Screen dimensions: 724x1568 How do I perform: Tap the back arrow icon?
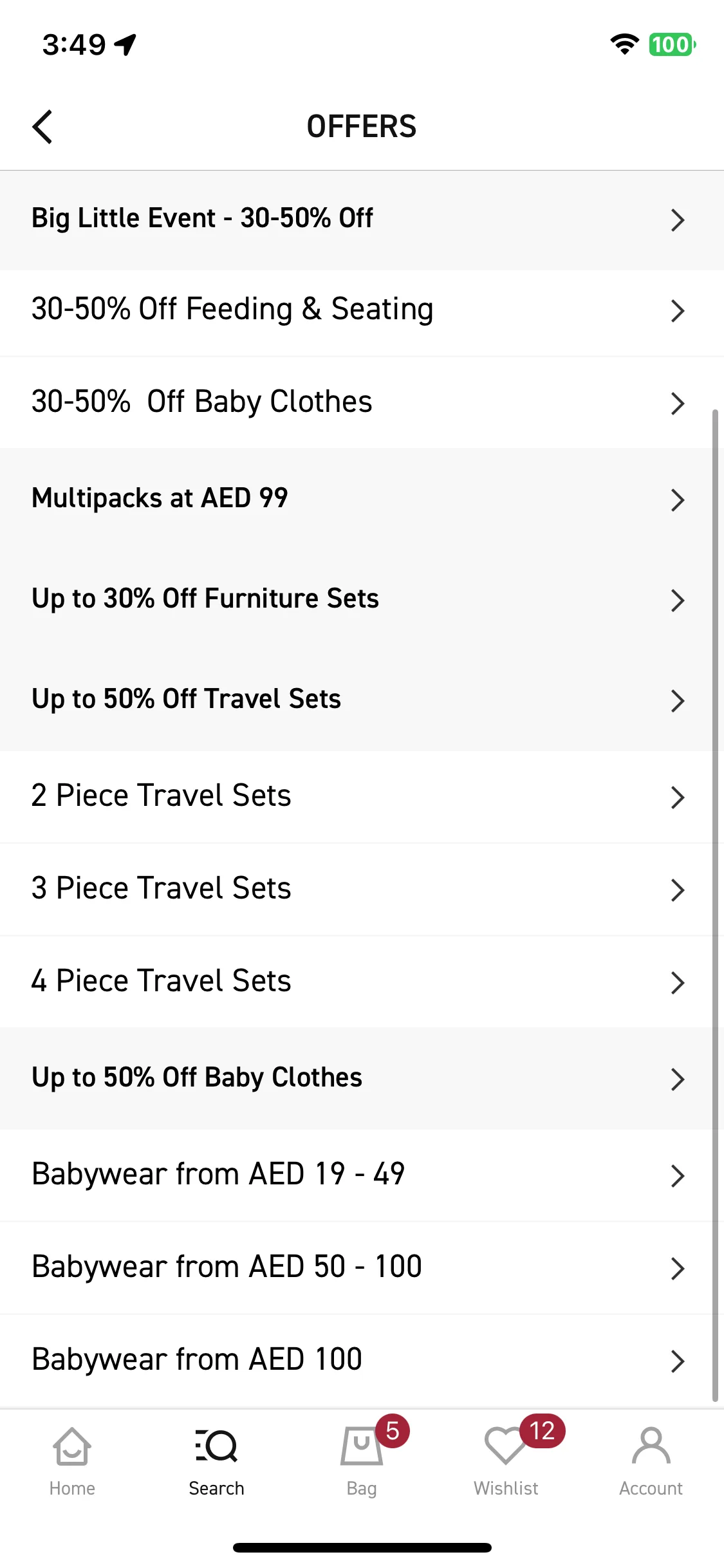42,126
